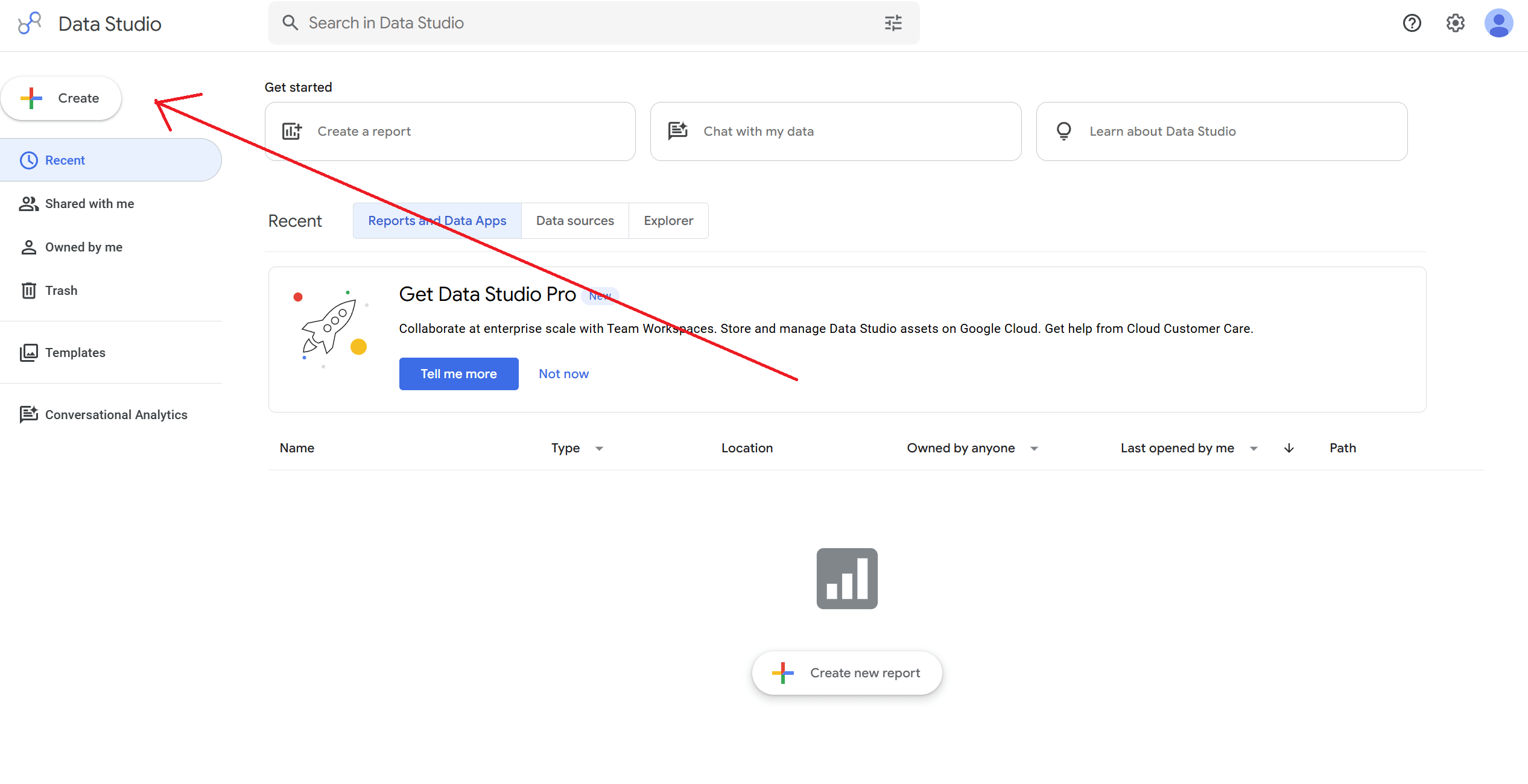Screen dimensions: 1528x784
Task: Click the Shared with me people icon
Action: (29, 204)
